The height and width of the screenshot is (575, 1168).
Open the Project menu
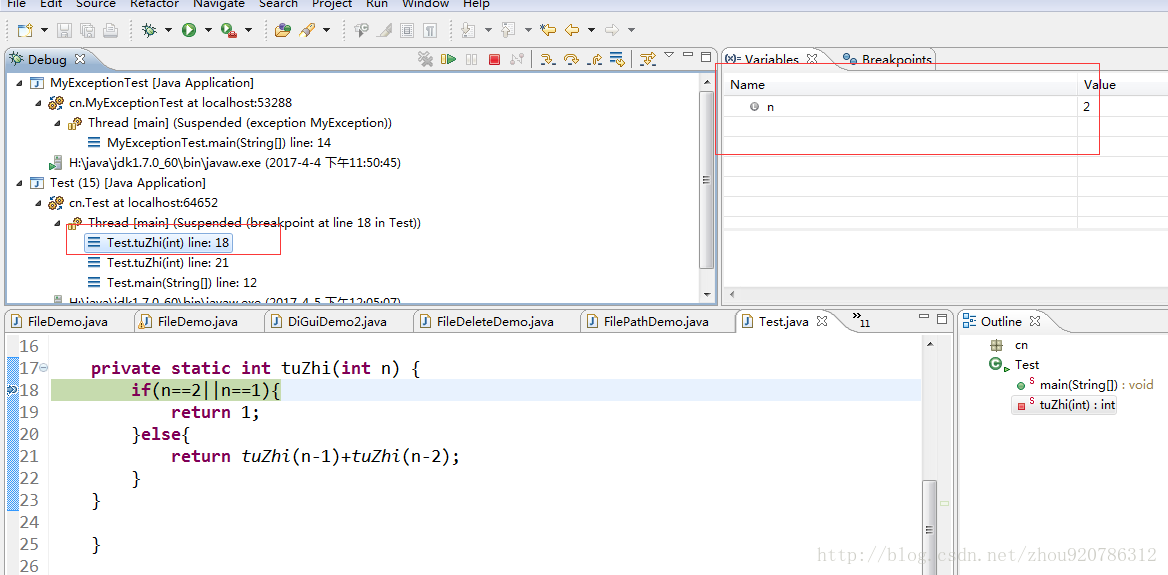(x=332, y=4)
